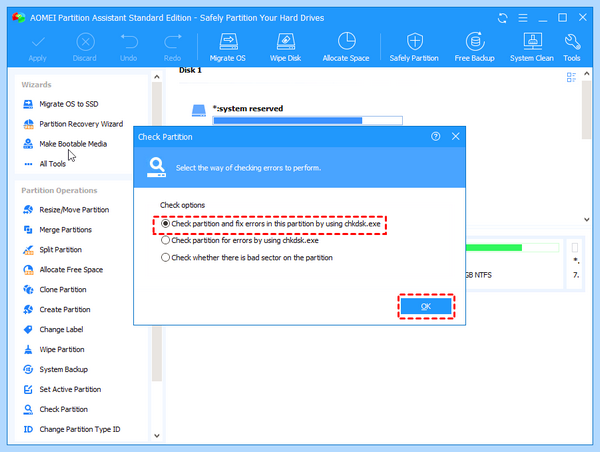Screen dimensions: 600x452
Task: Close the Check Partition dialog
Action: pos(455,136)
